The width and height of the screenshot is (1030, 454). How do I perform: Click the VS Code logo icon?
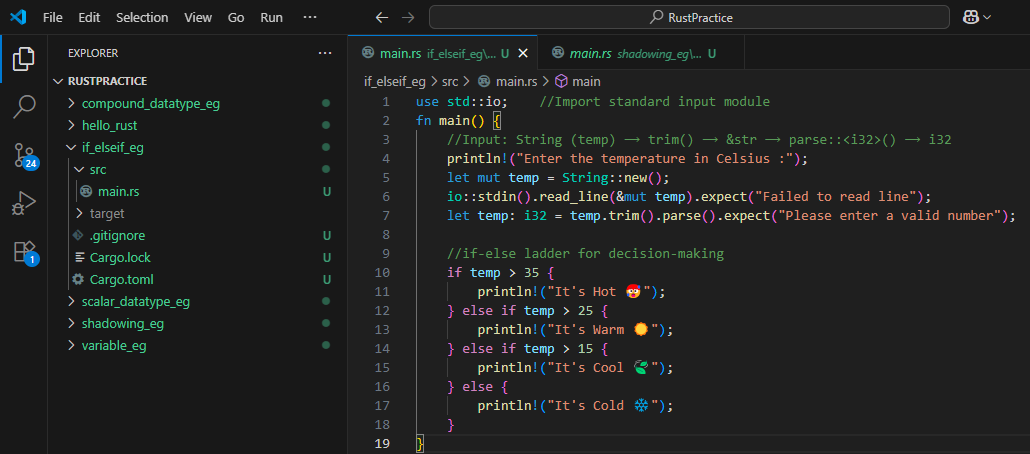[x=18, y=17]
